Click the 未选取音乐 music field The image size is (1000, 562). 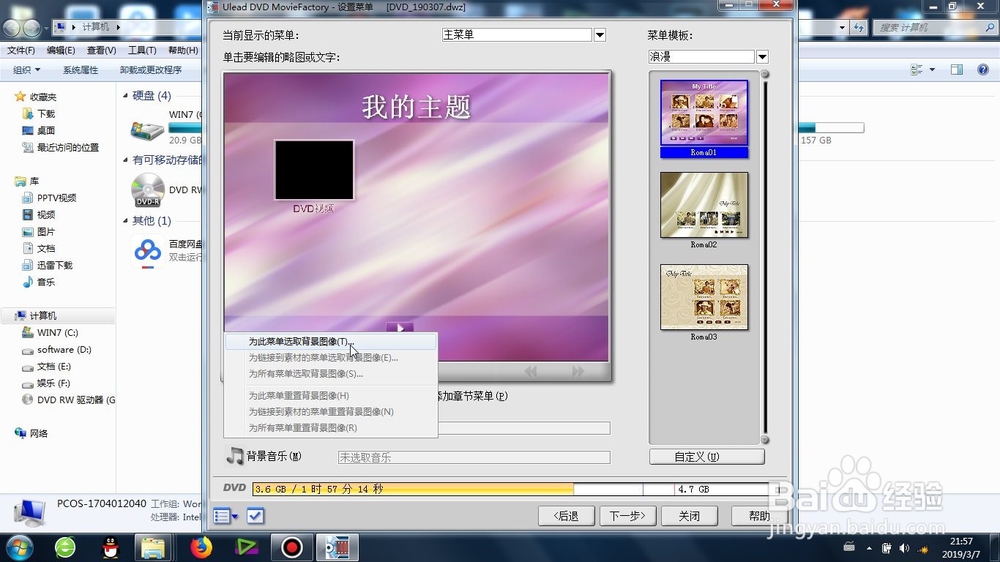(474, 457)
